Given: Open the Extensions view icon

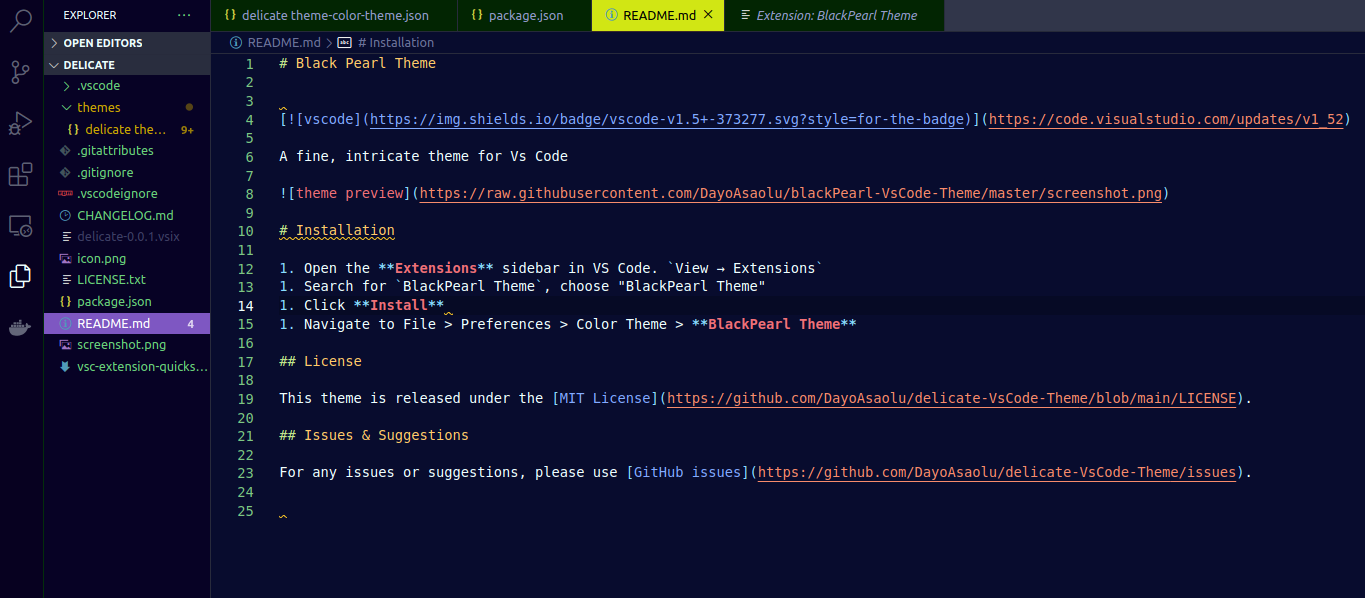Looking at the screenshot, I should coord(21,175).
